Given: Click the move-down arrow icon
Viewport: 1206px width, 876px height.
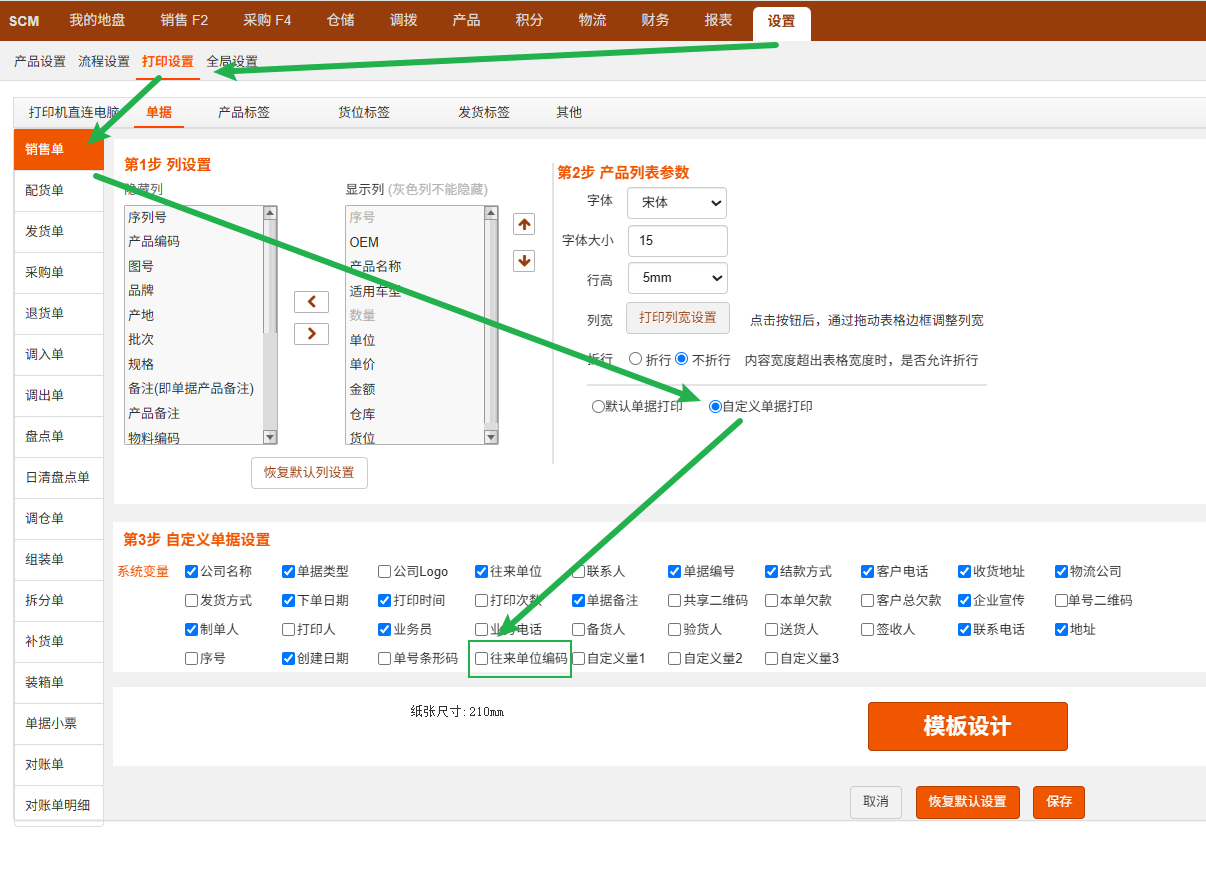Looking at the screenshot, I should pyautogui.click(x=524, y=261).
